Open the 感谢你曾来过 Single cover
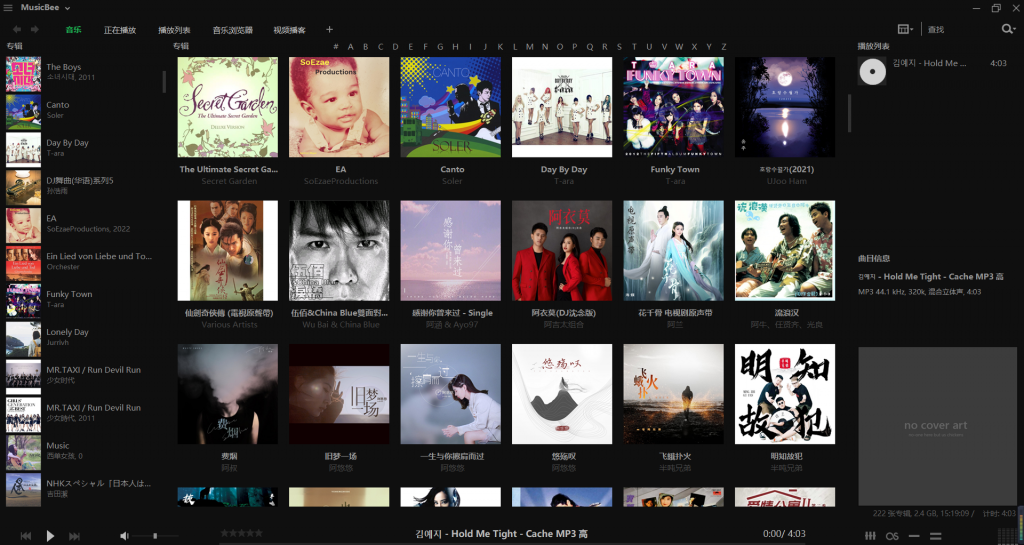This screenshot has height=545, width=1024. tap(451, 251)
